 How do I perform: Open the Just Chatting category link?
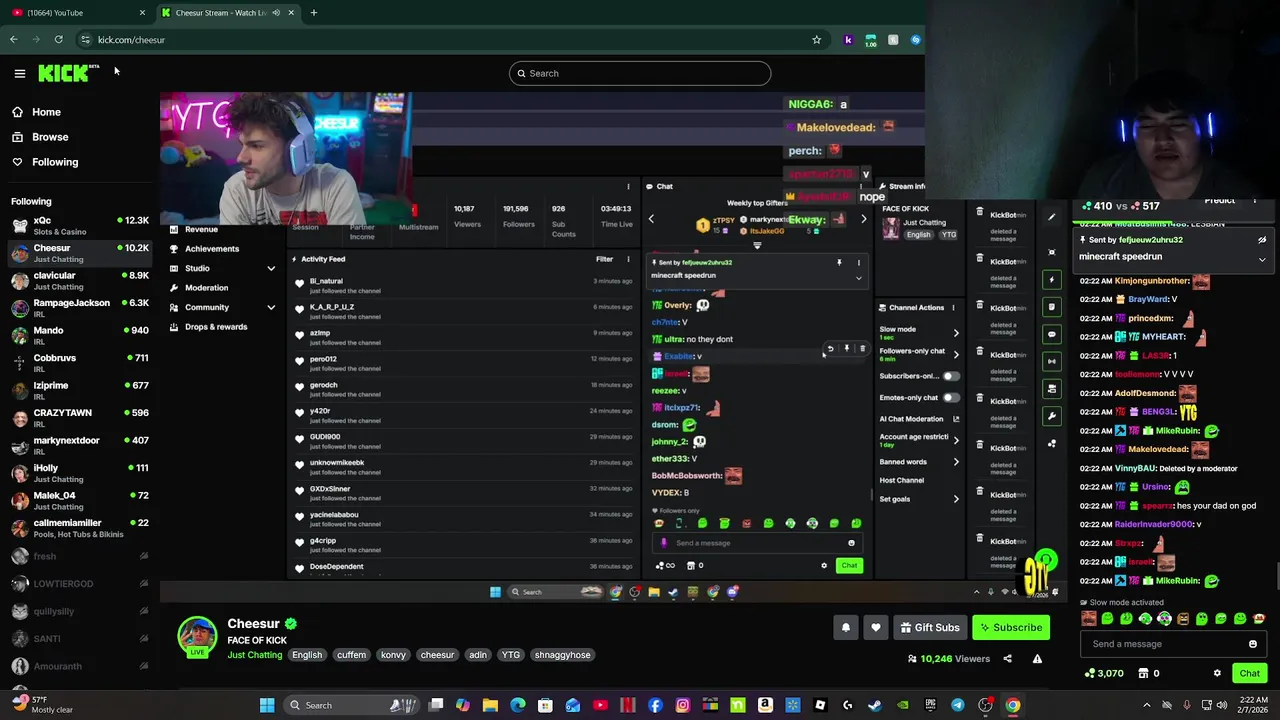[x=255, y=655]
